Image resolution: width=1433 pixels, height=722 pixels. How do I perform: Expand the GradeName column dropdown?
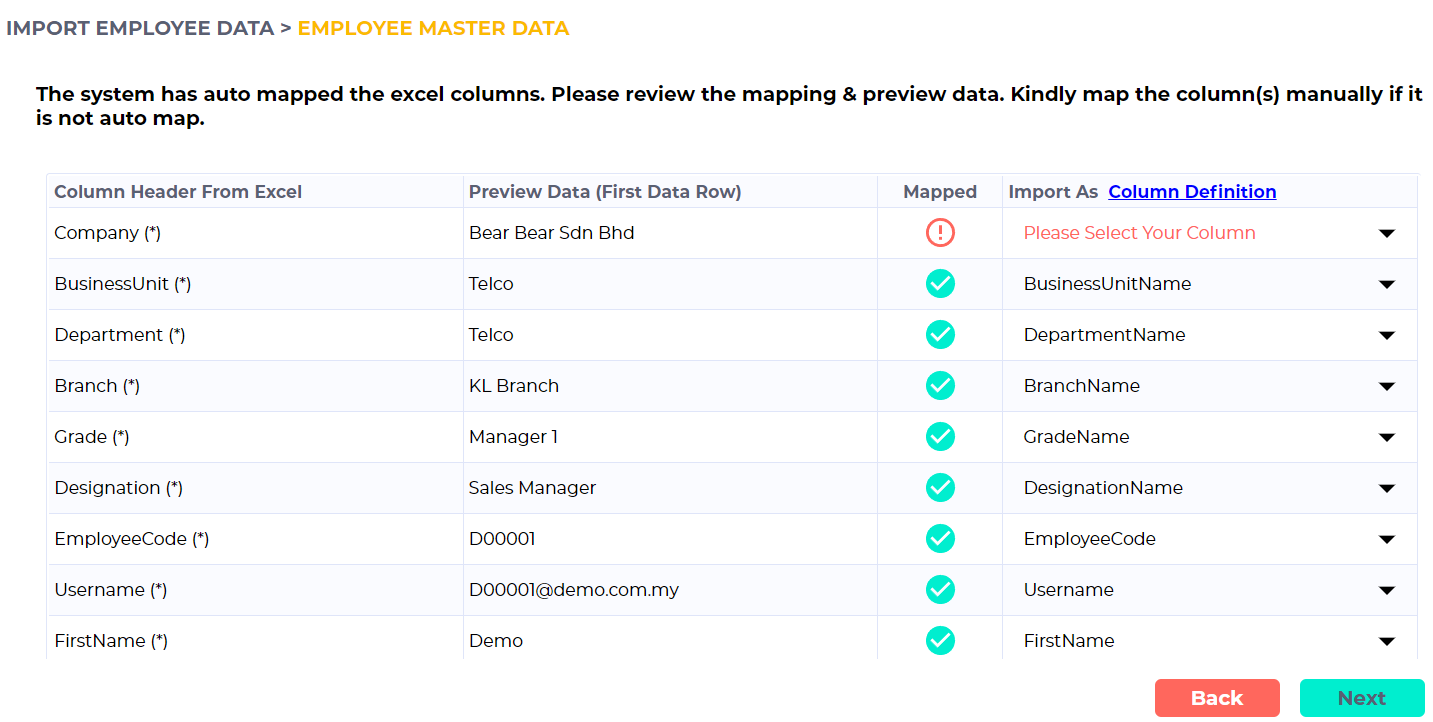[1209, 437]
